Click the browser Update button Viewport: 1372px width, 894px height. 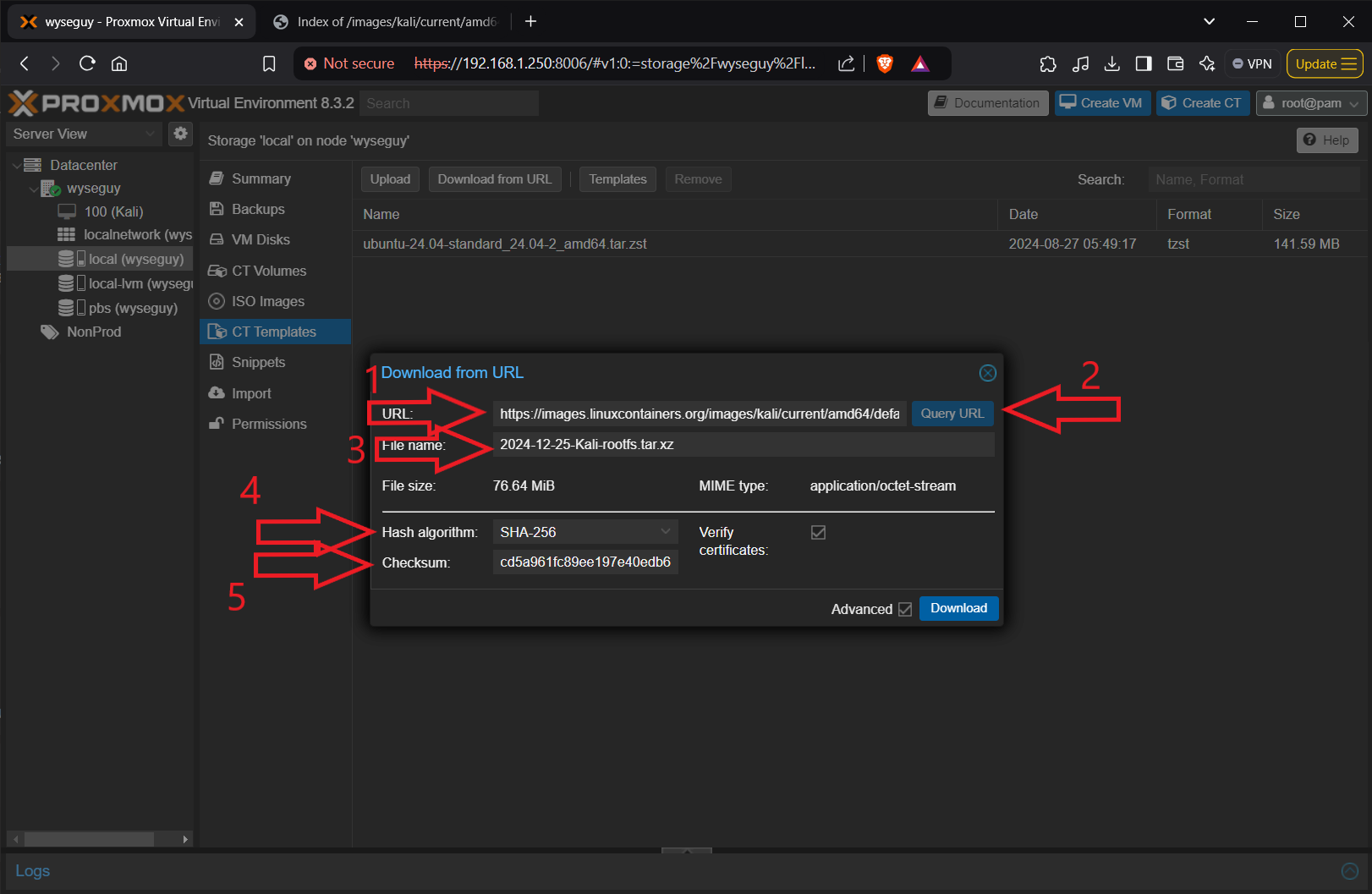(1325, 63)
